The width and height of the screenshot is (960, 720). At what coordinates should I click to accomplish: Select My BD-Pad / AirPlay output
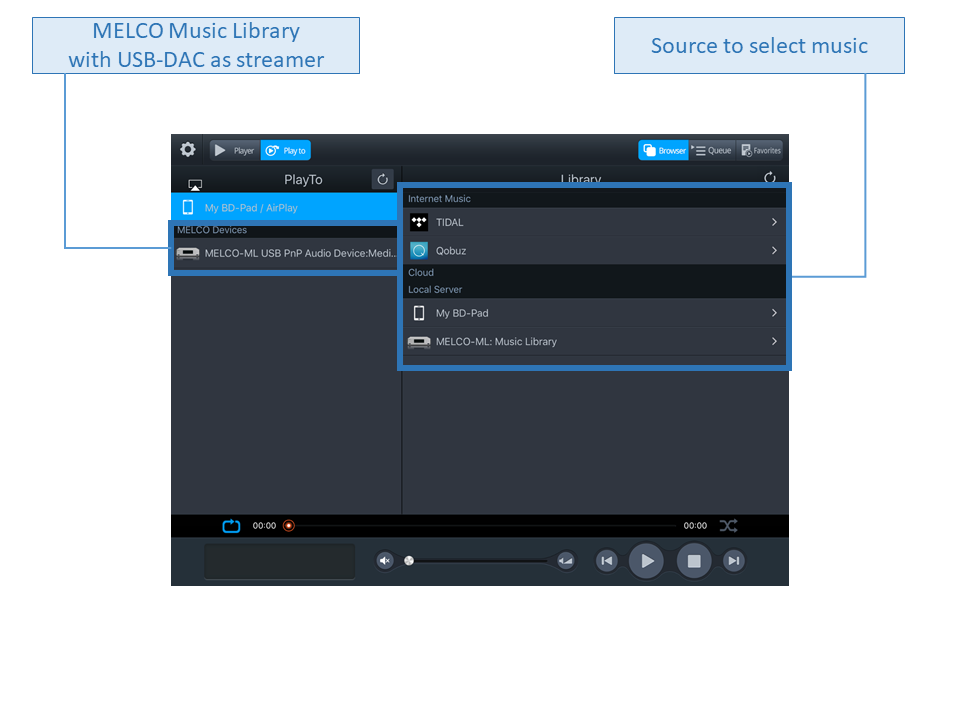coord(285,208)
